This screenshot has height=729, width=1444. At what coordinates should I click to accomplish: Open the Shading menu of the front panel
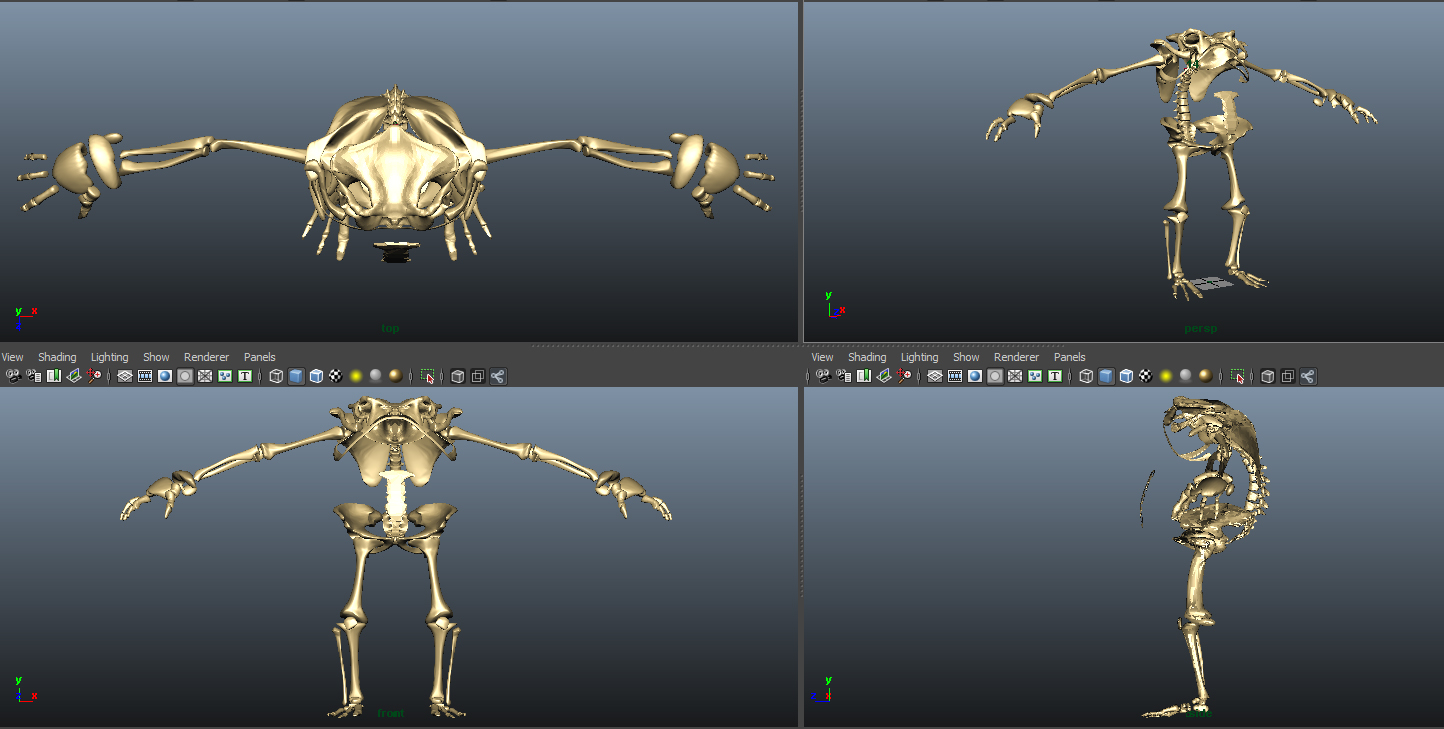click(57, 357)
